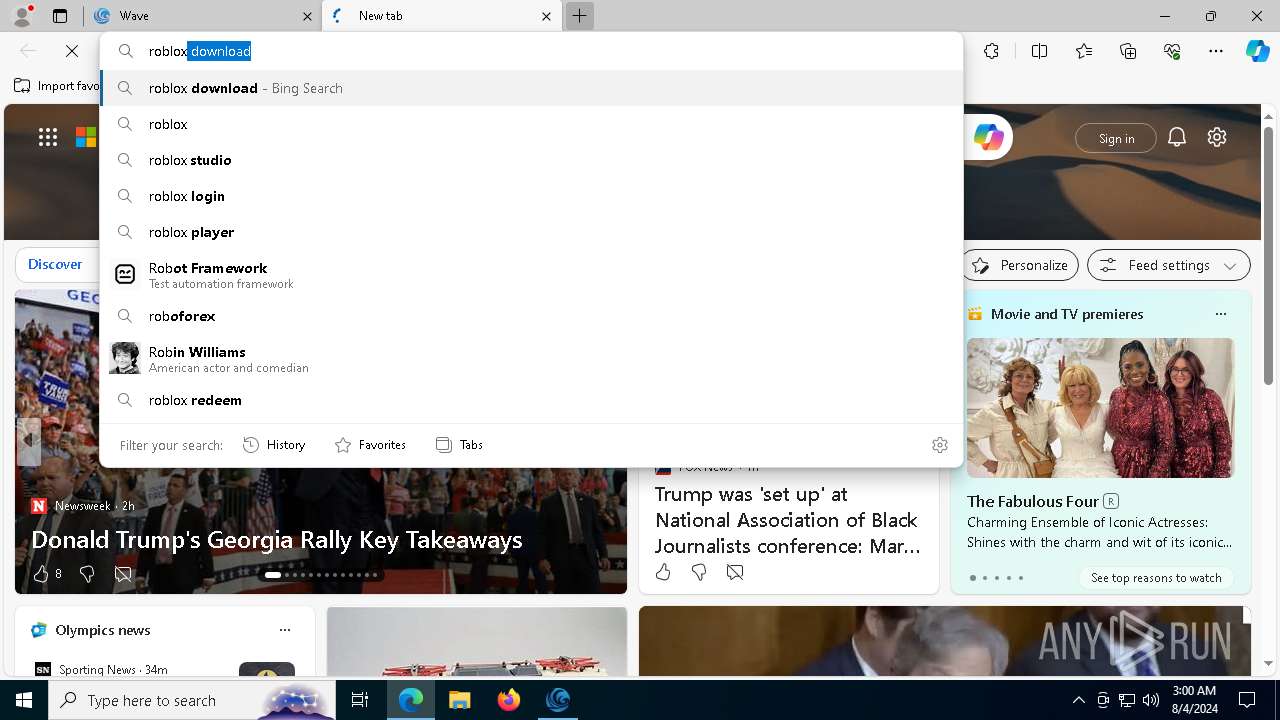The height and width of the screenshot is (720, 1280).
Task: Open the Collections toolbar icon
Action: tap(1128, 51)
